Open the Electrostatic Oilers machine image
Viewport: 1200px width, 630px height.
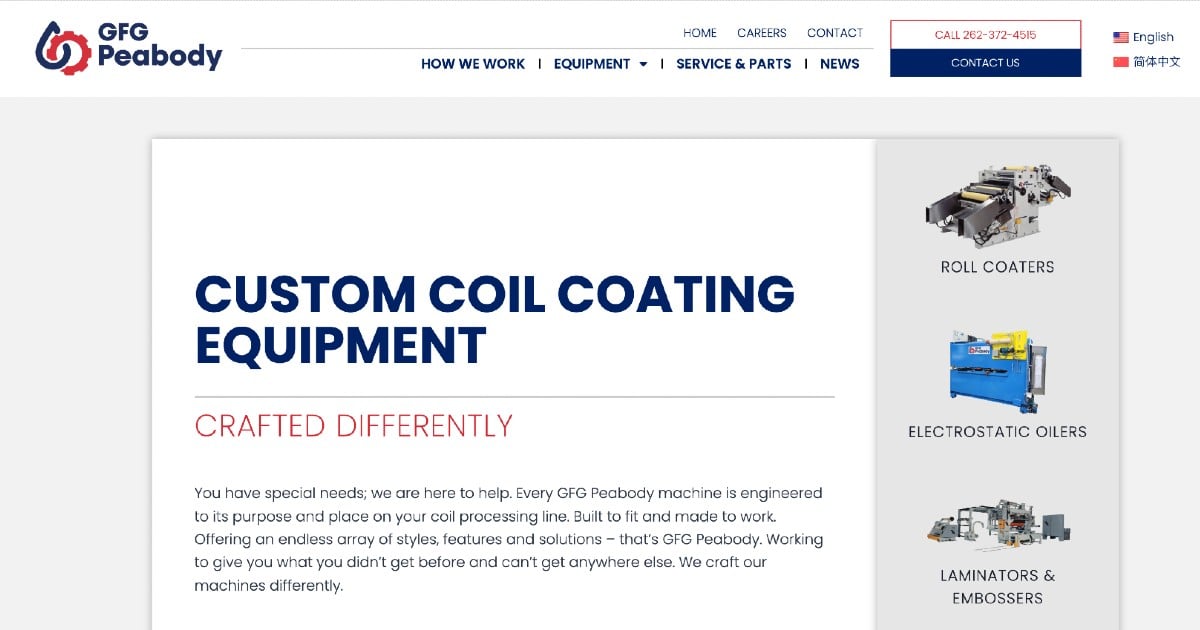click(997, 371)
